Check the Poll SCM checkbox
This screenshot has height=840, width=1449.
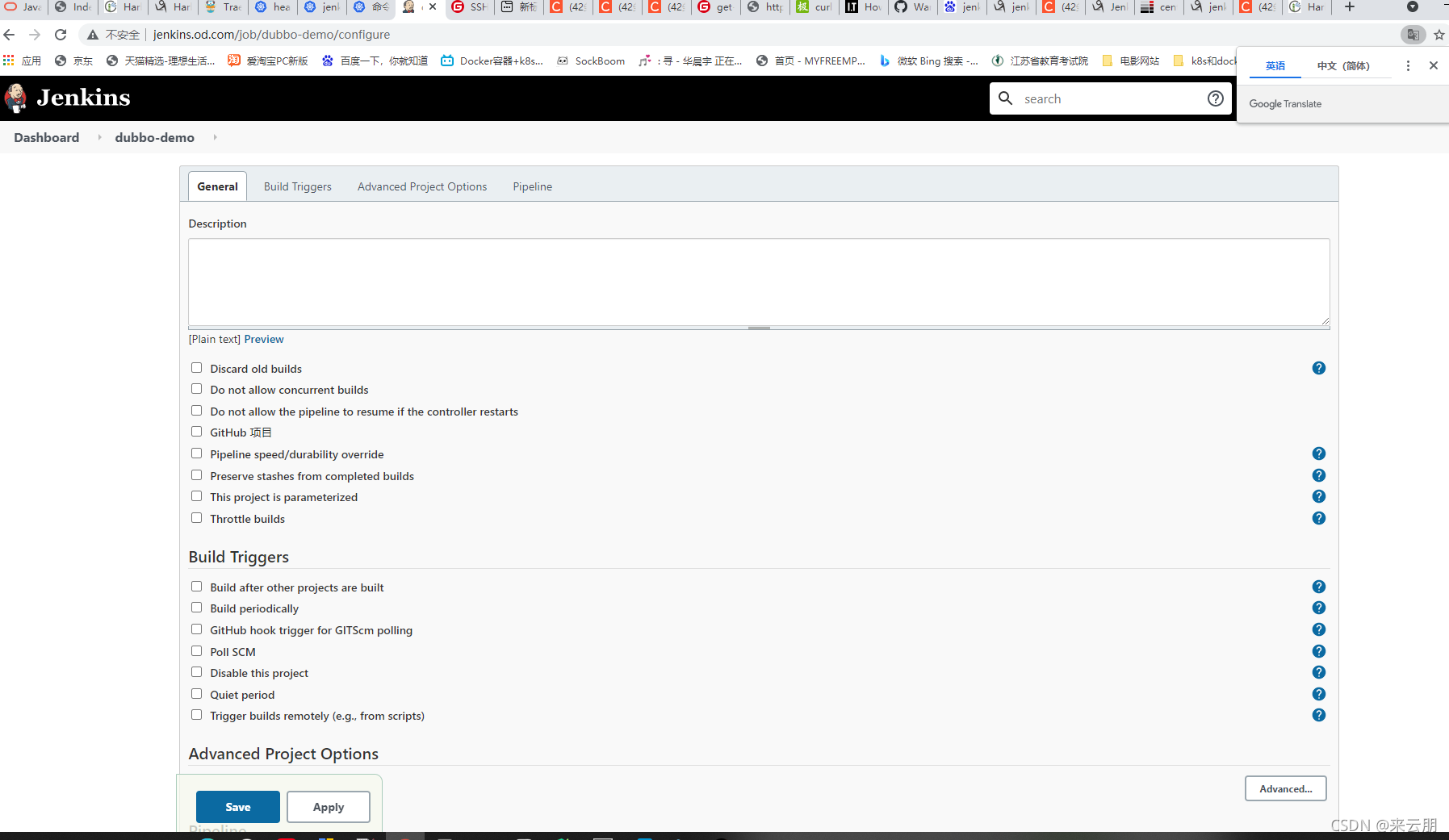[196, 651]
